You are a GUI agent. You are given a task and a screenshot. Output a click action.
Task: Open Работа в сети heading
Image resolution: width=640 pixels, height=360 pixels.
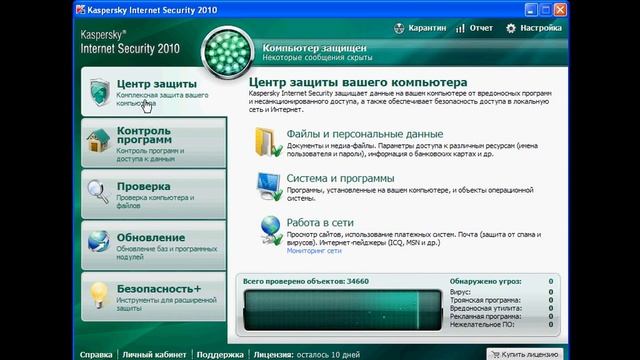coord(320,223)
